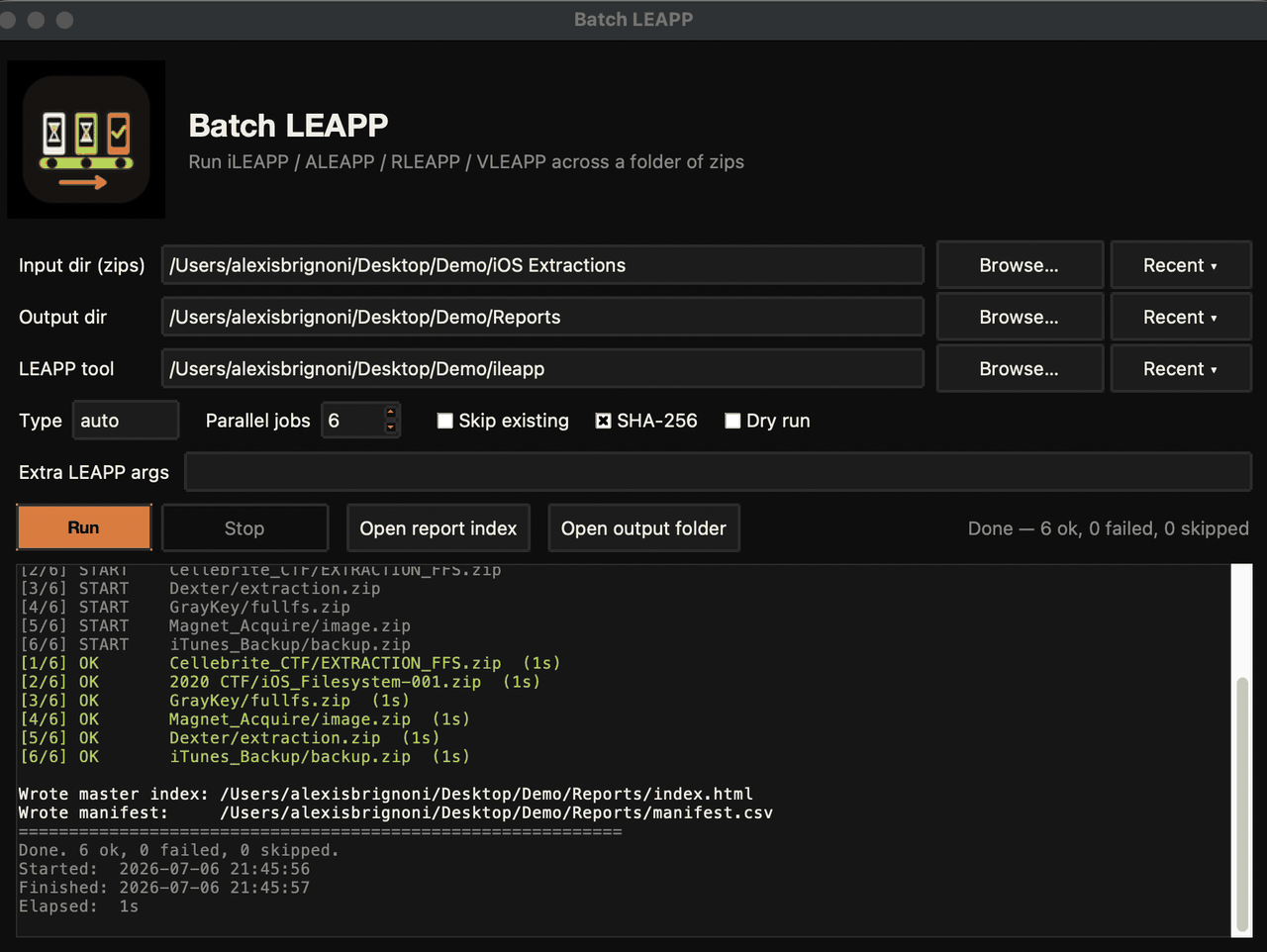Open report index
The image size is (1267, 952).
(439, 527)
